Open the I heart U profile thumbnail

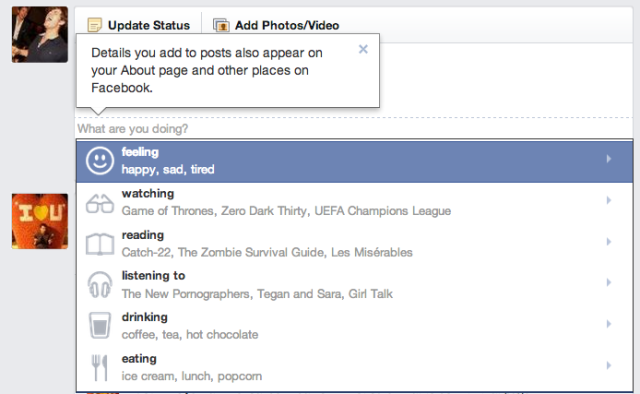[40, 221]
